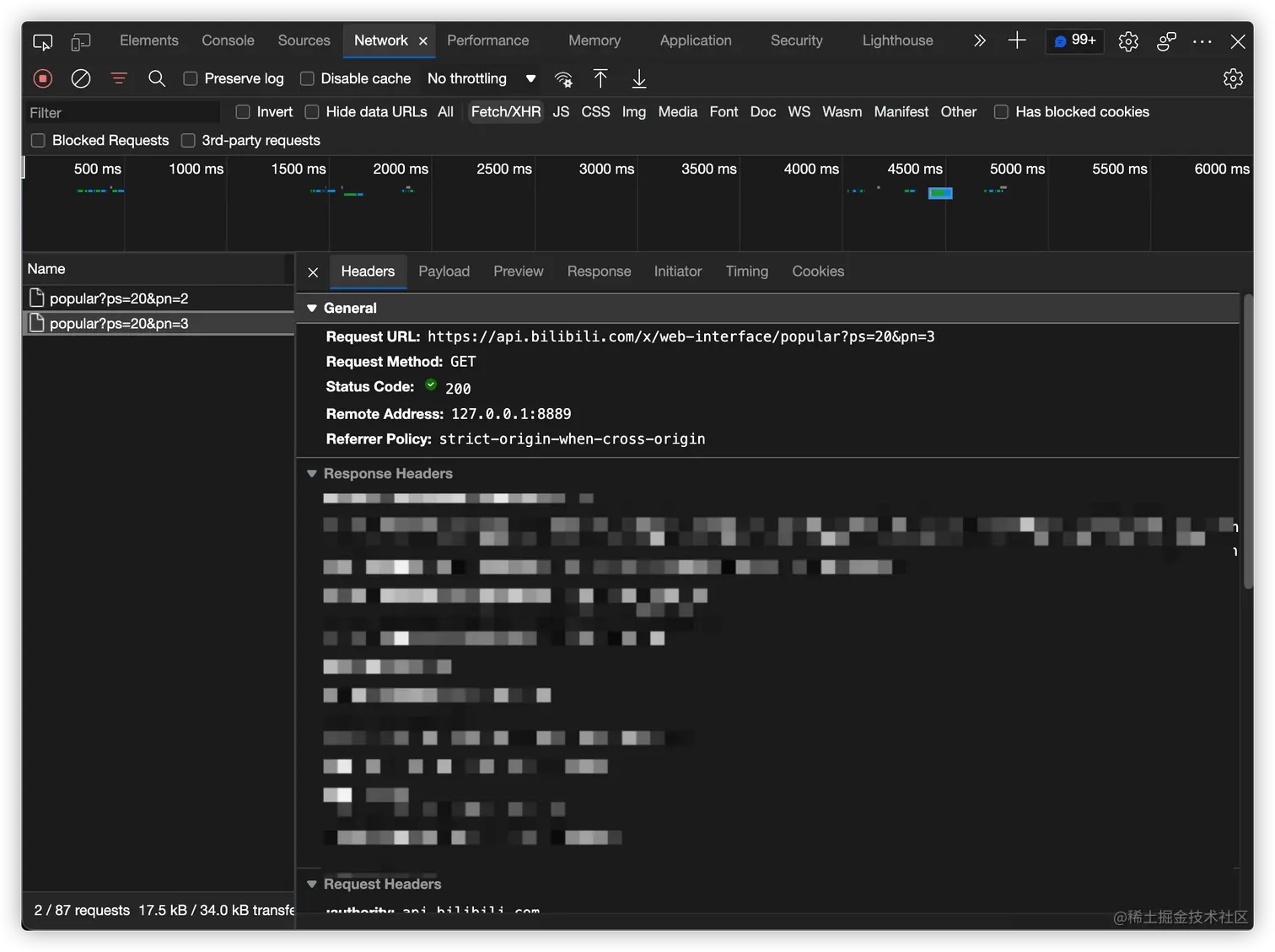Filter requests by Manifest
The width and height of the screenshot is (1275, 952).
pos(901,112)
